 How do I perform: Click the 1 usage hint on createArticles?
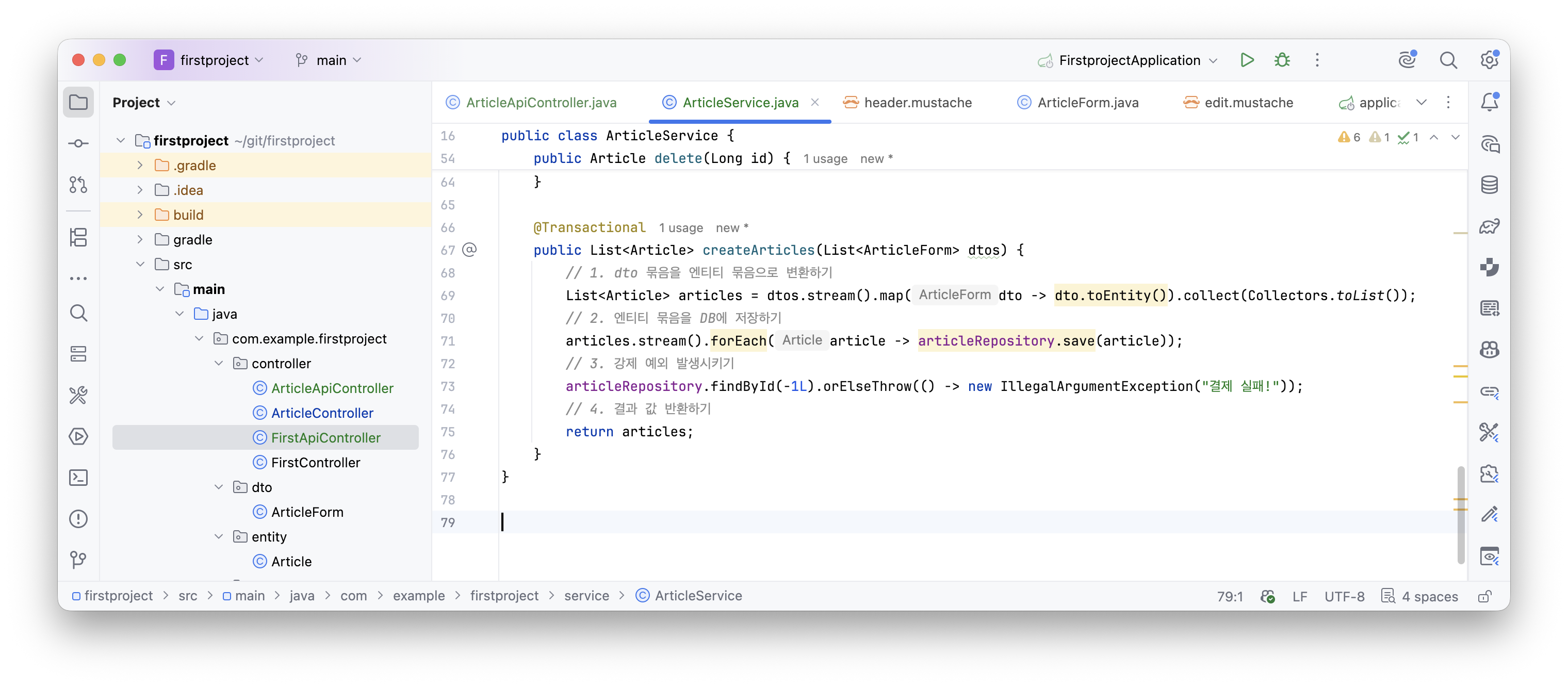click(x=680, y=227)
